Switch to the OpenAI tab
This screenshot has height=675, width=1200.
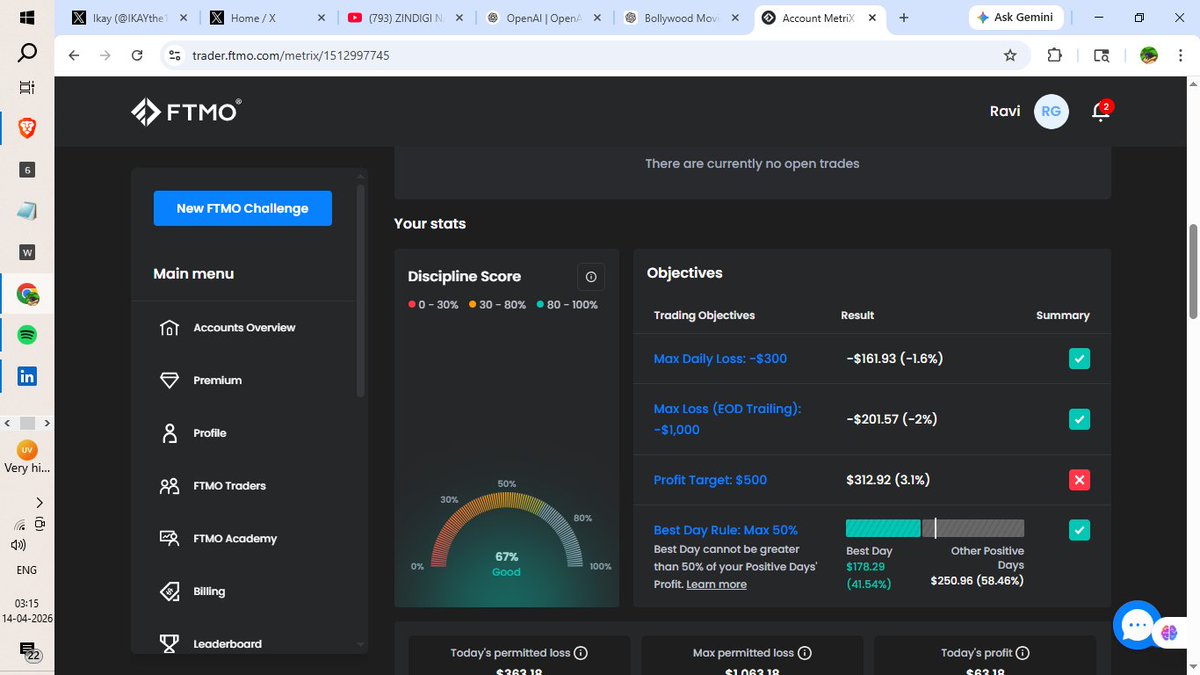coord(540,17)
